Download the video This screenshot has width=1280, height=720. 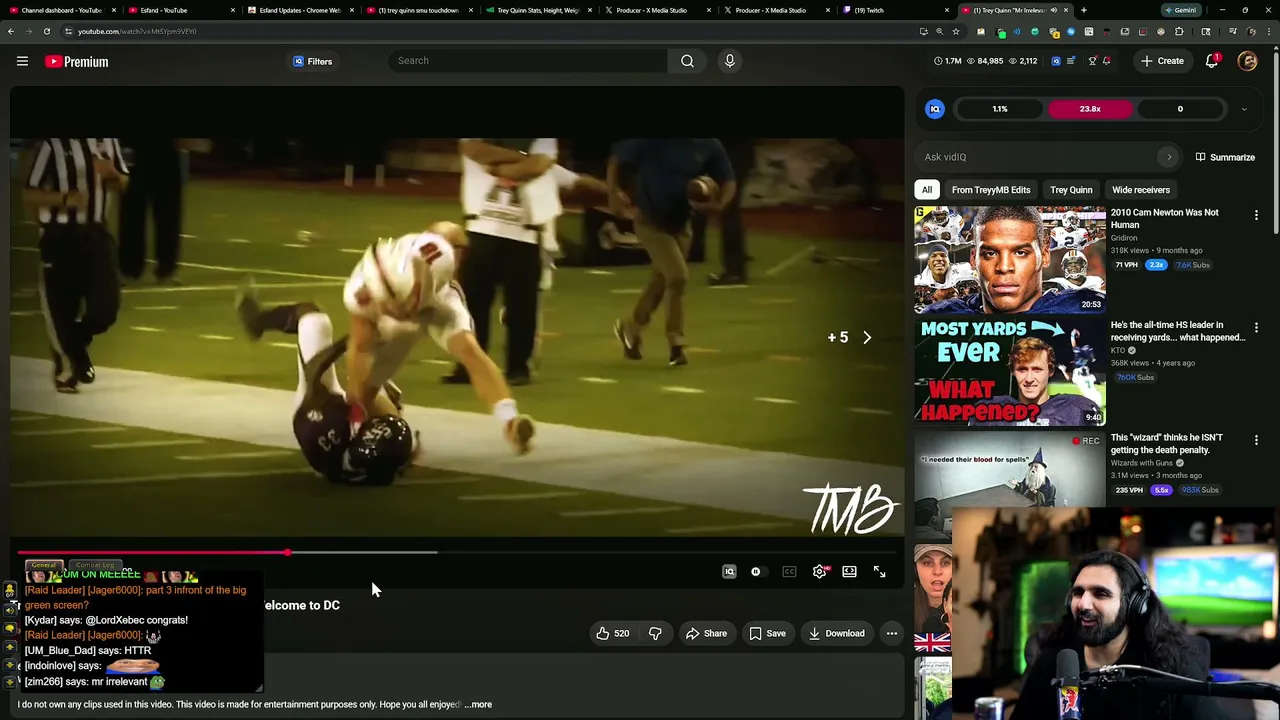836,633
